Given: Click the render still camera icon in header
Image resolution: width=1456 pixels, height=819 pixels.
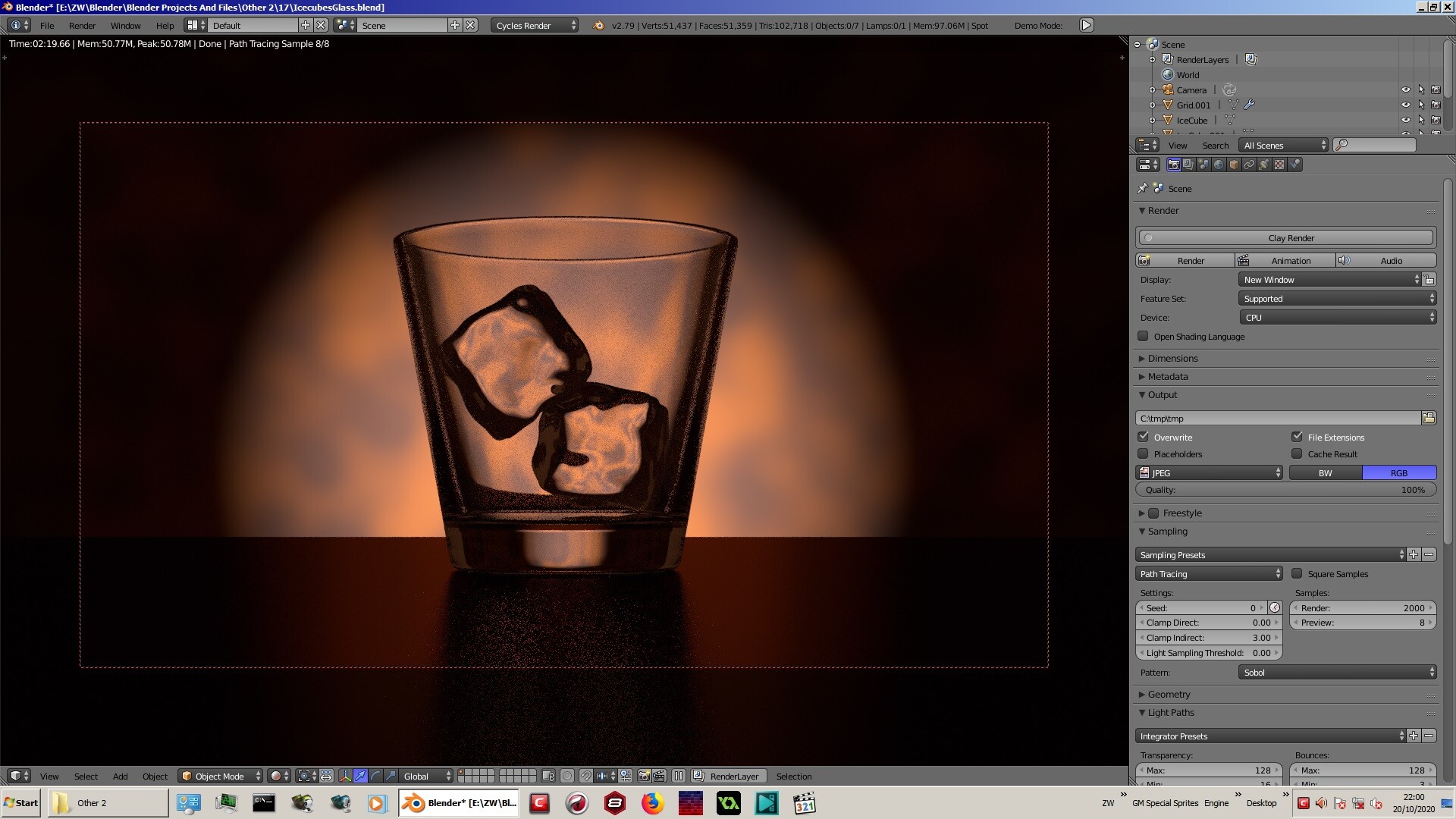Looking at the screenshot, I should pos(643,776).
